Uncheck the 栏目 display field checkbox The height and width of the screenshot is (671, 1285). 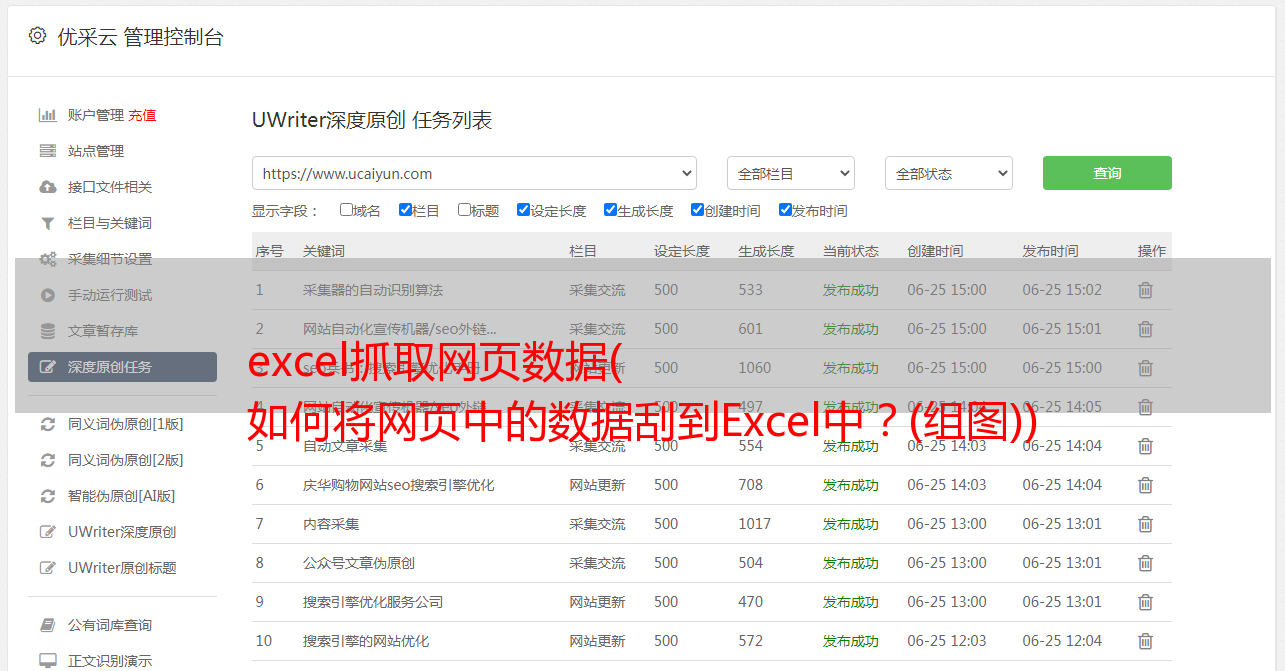[405, 210]
